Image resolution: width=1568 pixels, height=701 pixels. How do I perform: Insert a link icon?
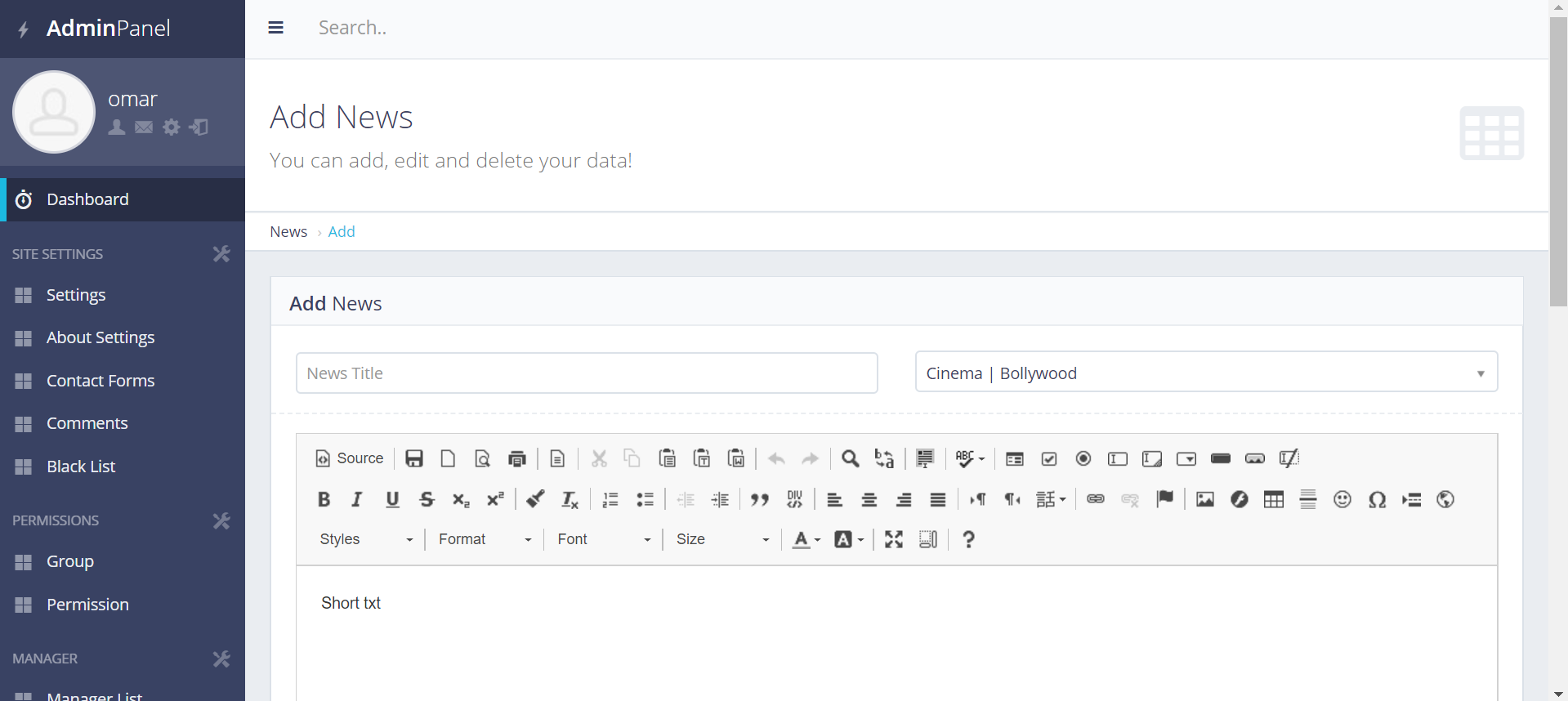click(1096, 499)
